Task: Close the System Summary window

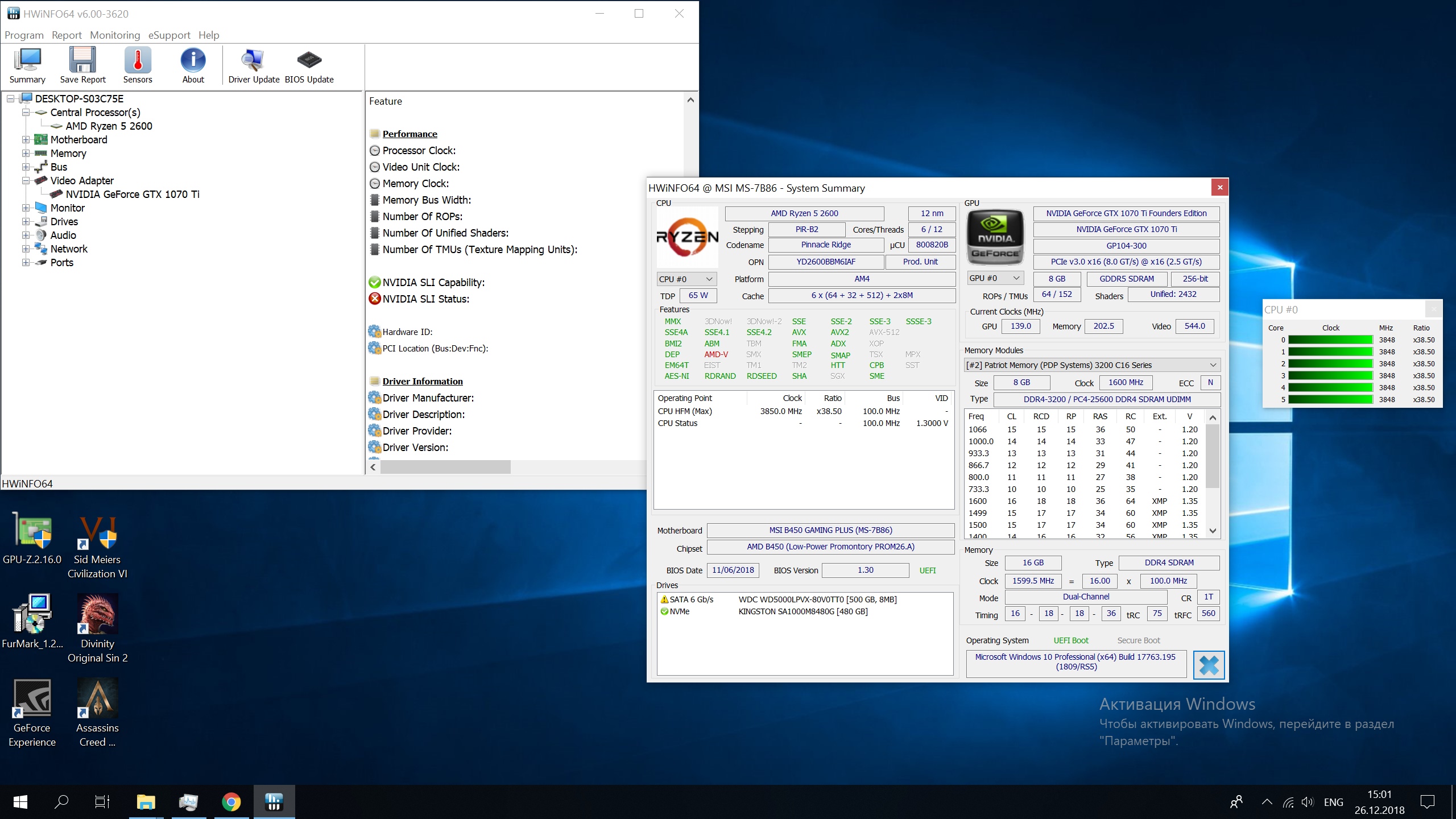Action: (x=1219, y=187)
